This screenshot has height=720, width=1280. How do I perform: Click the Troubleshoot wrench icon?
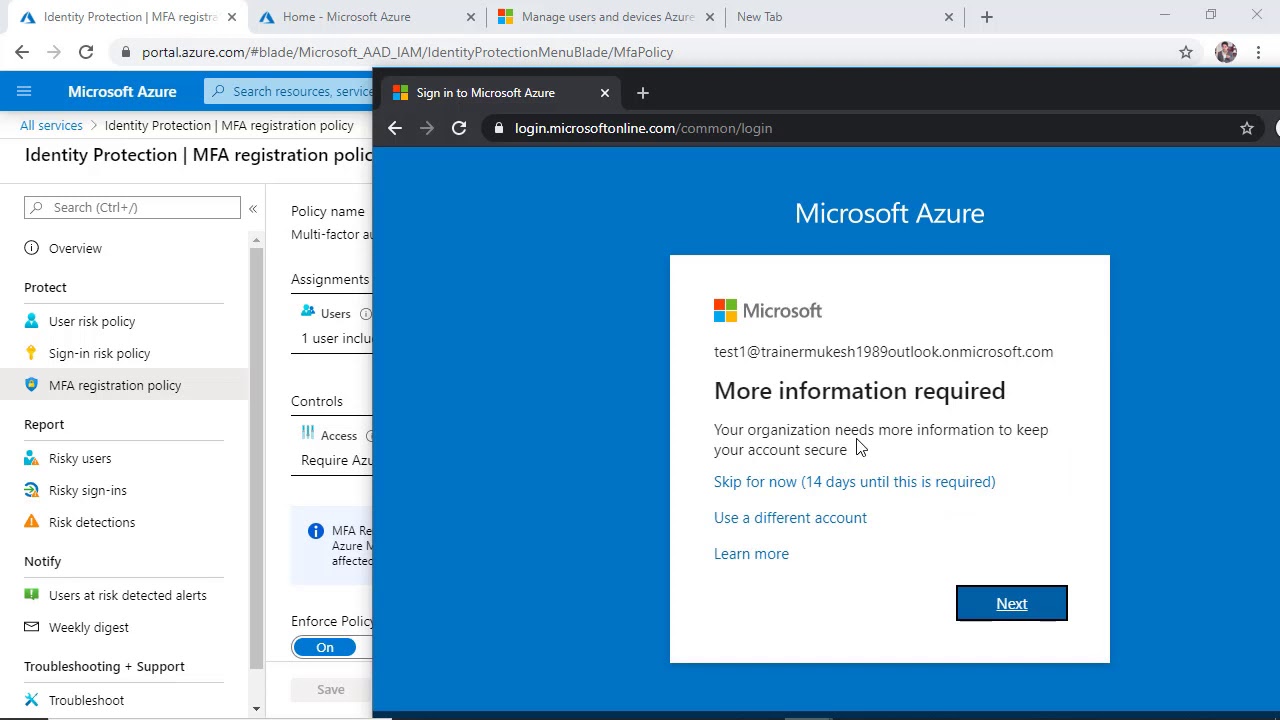tap(32, 700)
